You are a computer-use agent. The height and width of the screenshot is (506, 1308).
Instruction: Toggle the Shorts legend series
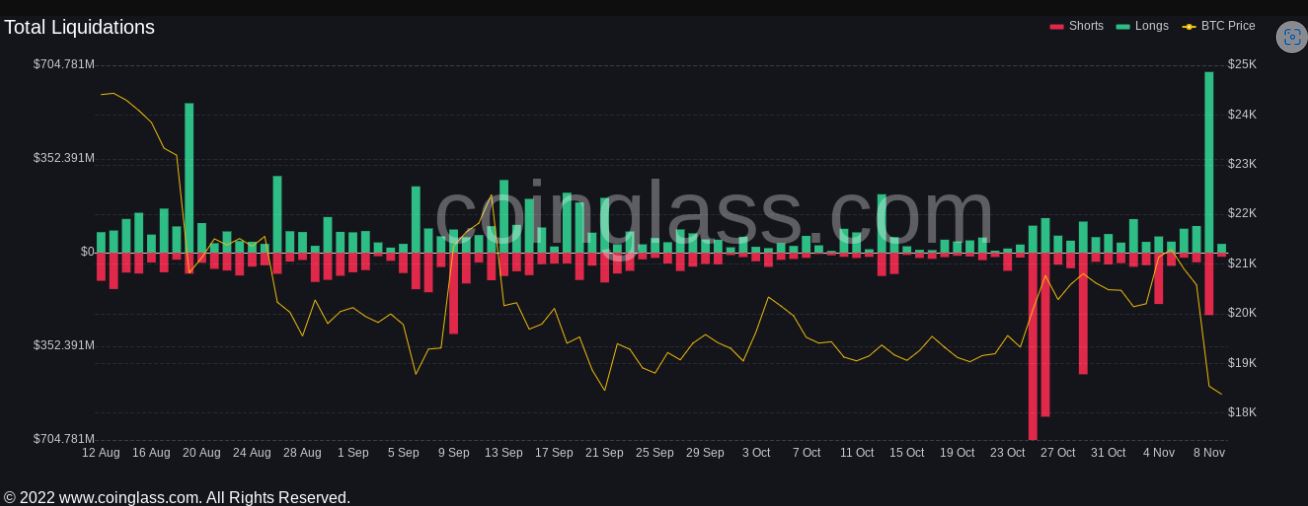(1076, 26)
